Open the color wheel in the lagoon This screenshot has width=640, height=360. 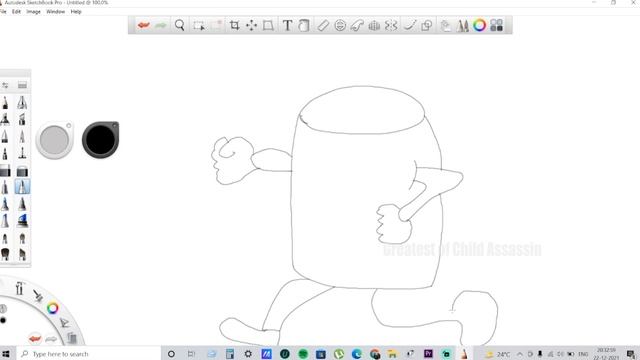[52, 308]
